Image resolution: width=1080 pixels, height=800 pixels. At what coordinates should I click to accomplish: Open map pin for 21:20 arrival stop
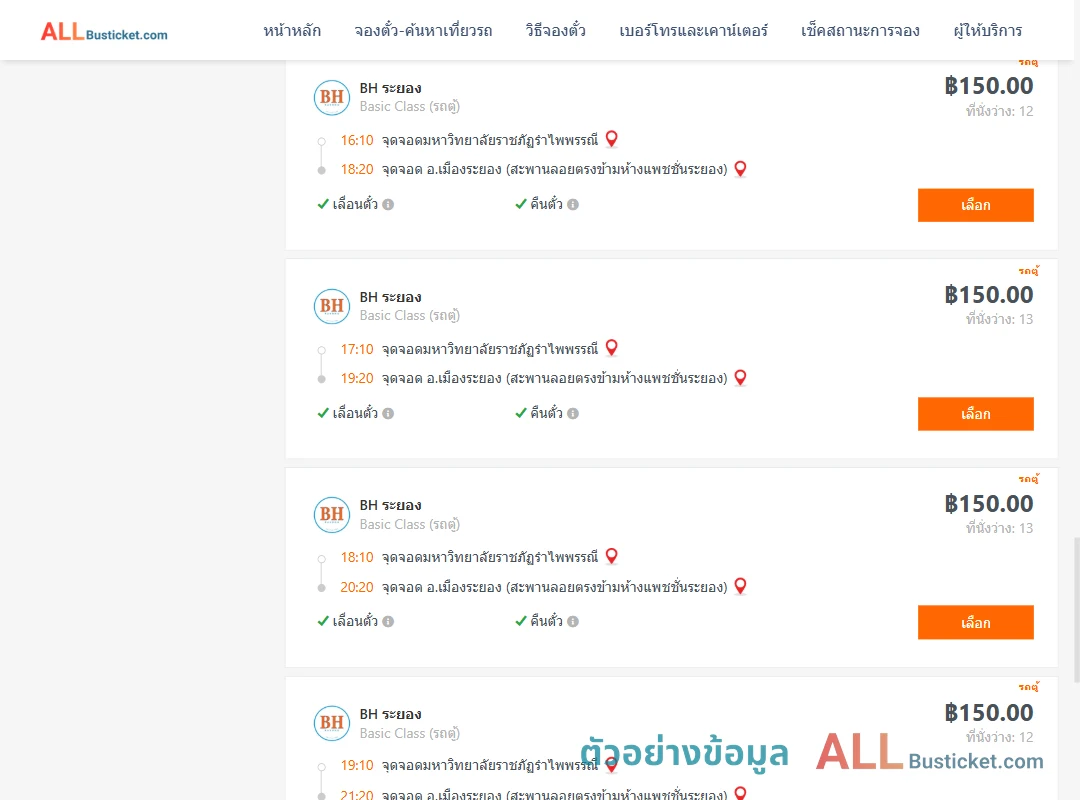(740, 792)
